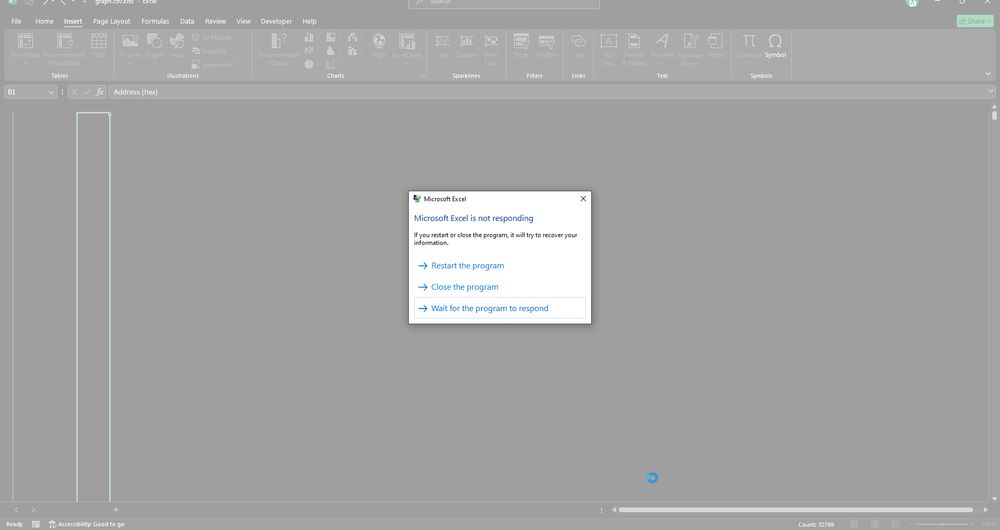Open the Charts group dialog launcher

pos(422,76)
